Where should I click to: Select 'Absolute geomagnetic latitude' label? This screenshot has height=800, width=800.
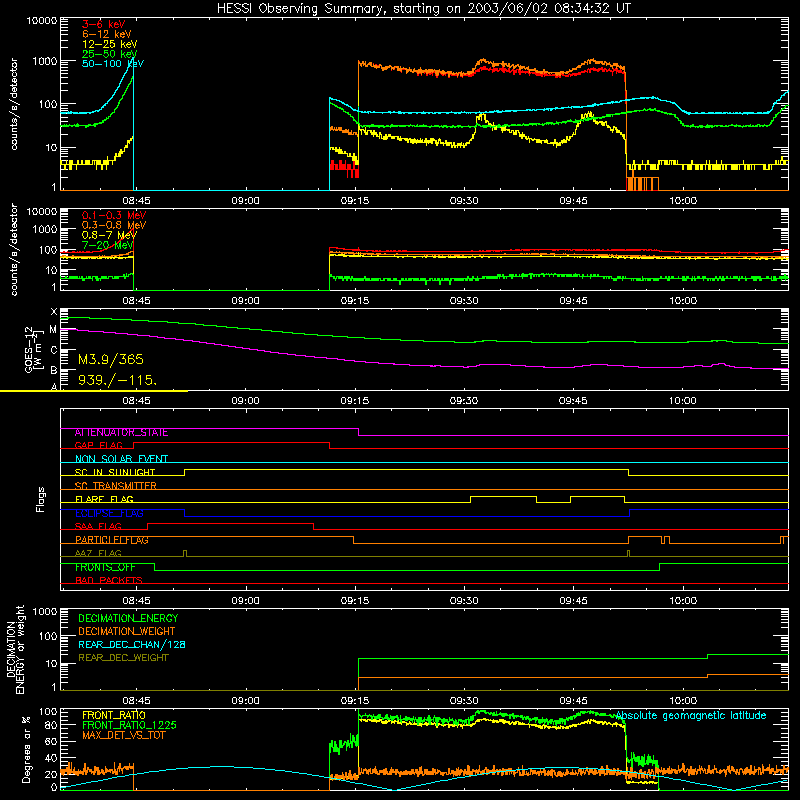pyautogui.click(x=691, y=716)
